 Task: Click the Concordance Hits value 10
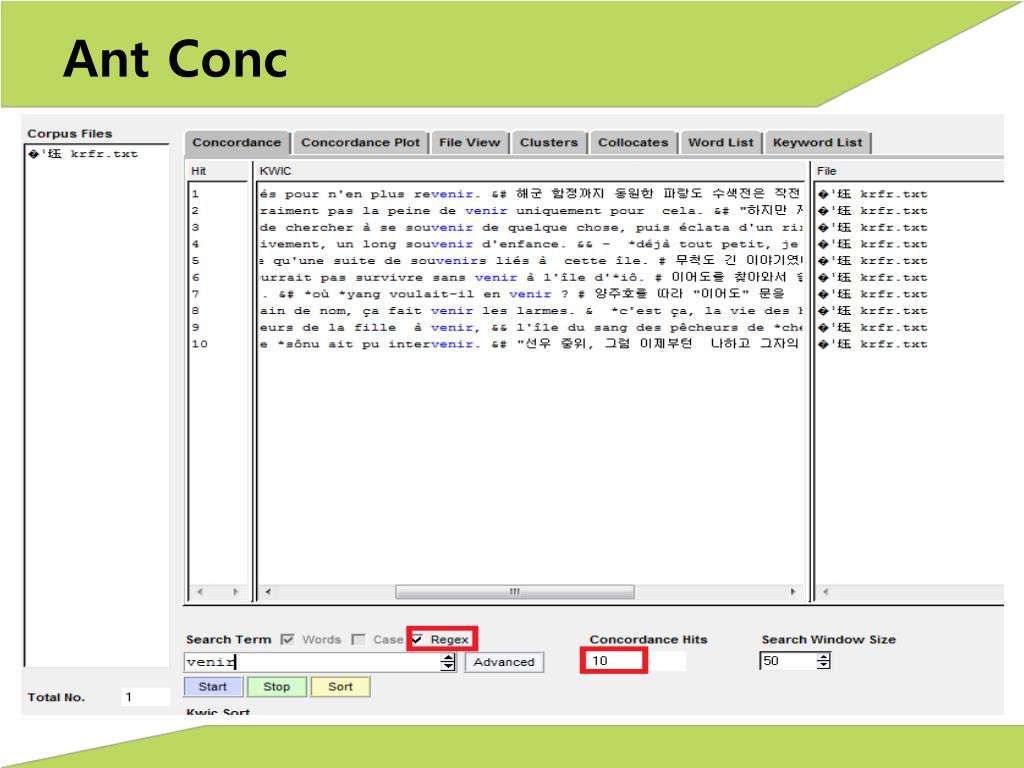coord(600,661)
